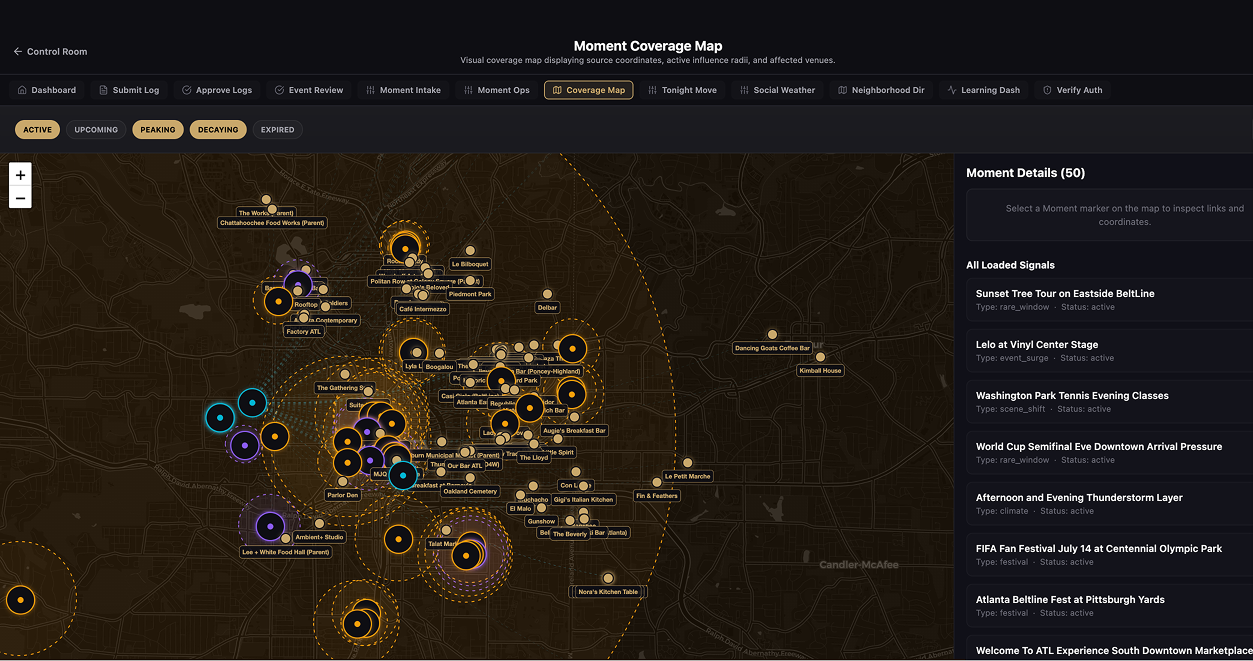Zoom out of the coverage map
The image size is (1253, 661).
tap(20, 198)
